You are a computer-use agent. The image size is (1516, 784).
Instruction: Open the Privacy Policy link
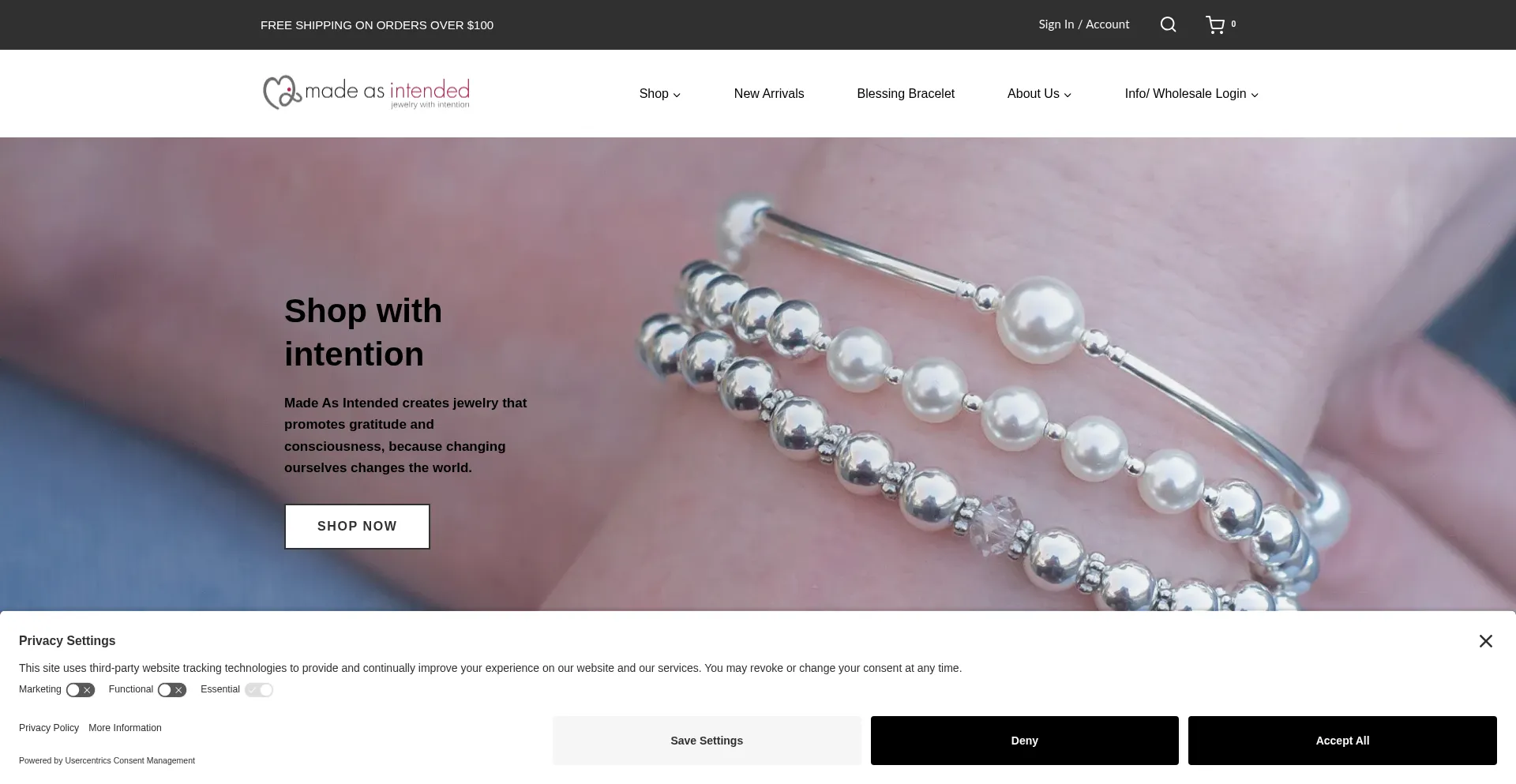[49, 728]
